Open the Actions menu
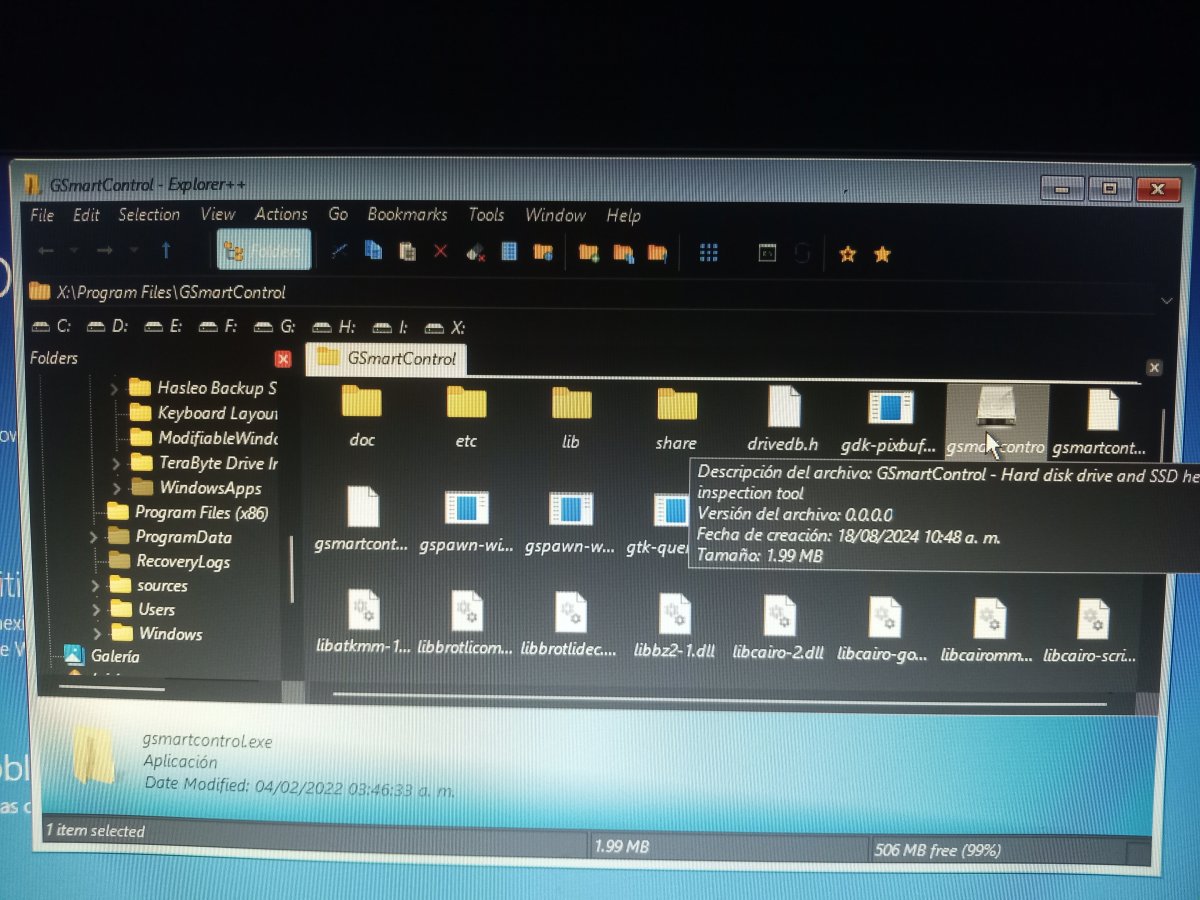Screen dimensions: 1200x900 (281, 214)
